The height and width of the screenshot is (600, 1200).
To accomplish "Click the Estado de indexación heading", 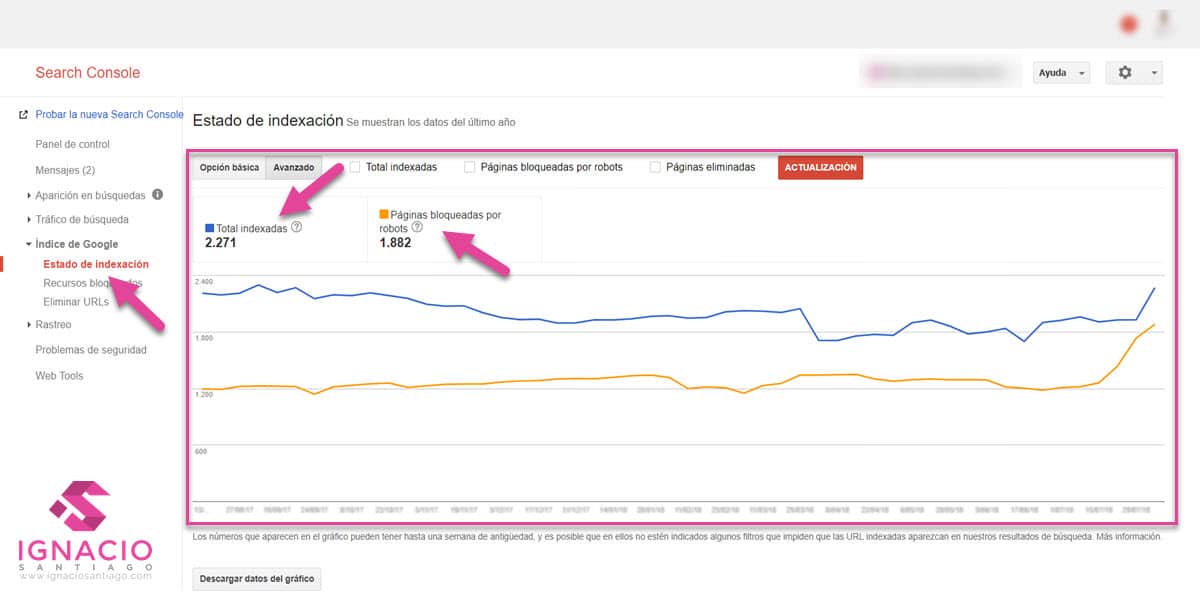I will [x=267, y=120].
